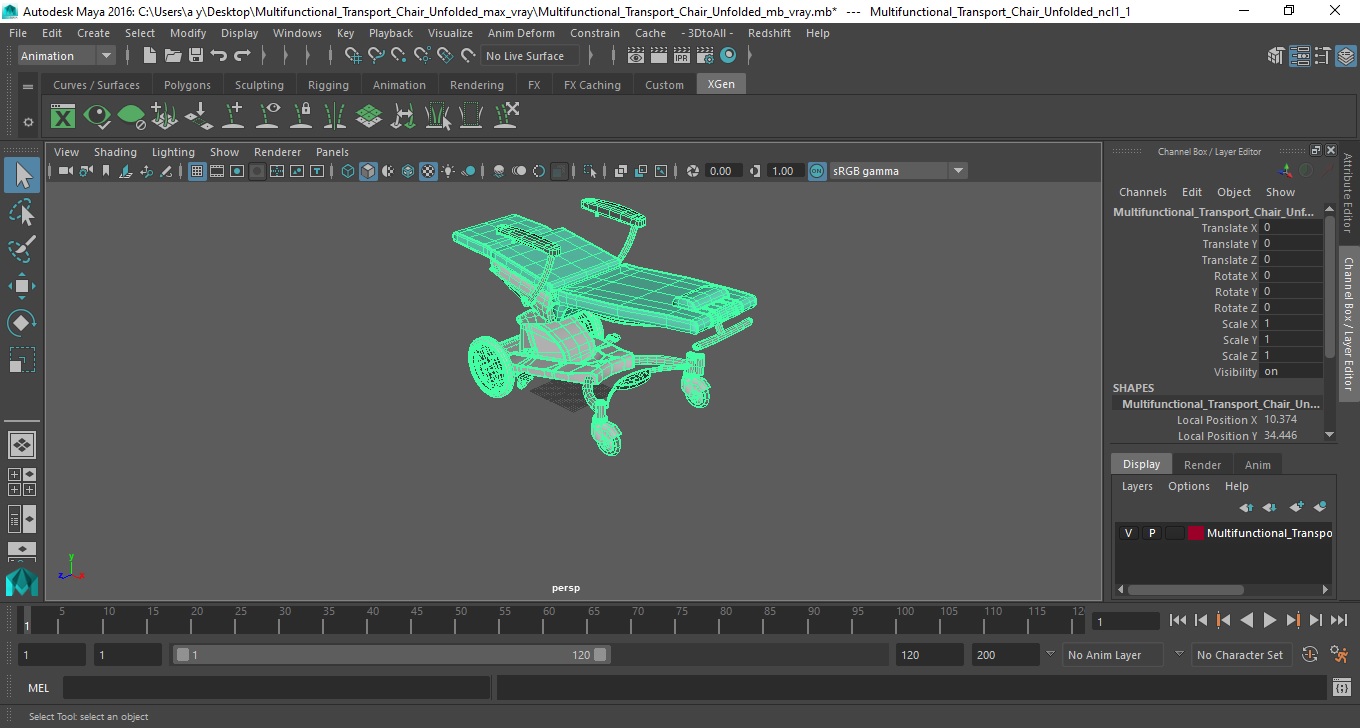
Task: Open the Modify menu
Action: (x=188, y=33)
